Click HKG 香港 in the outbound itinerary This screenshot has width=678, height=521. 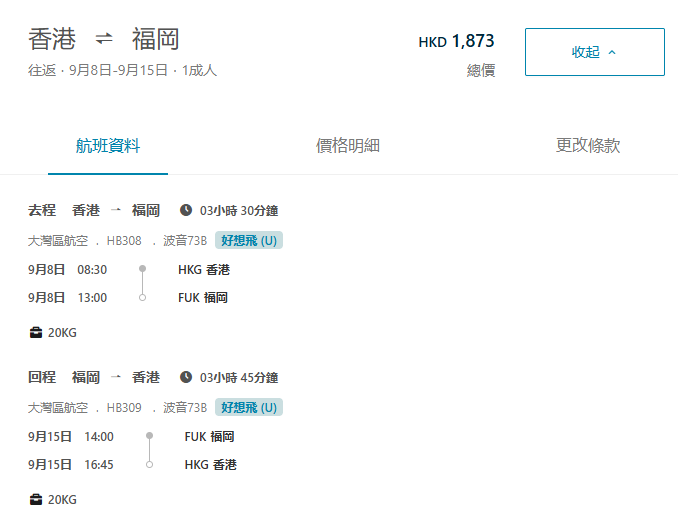coord(204,270)
